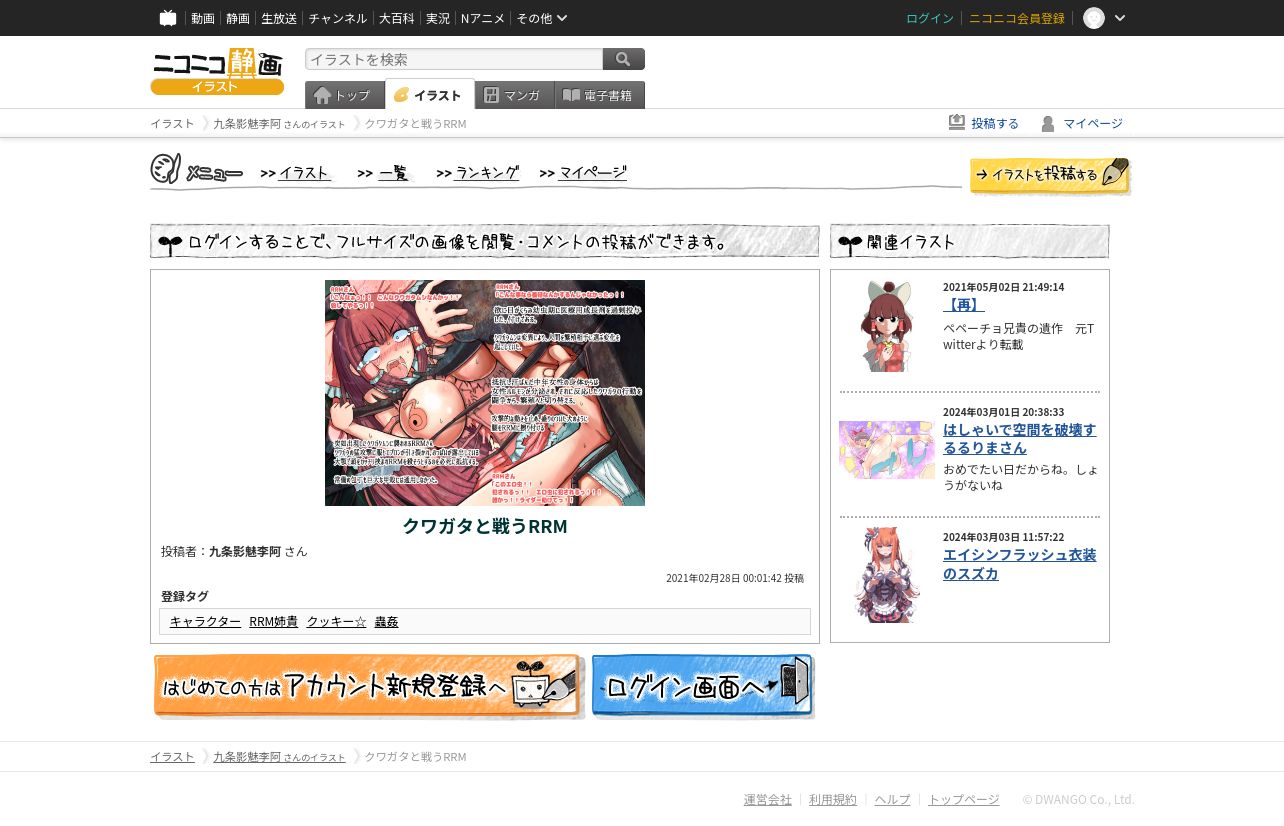Open Nアニメ in the top navigation
This screenshot has height=826, width=1284.
(483, 18)
